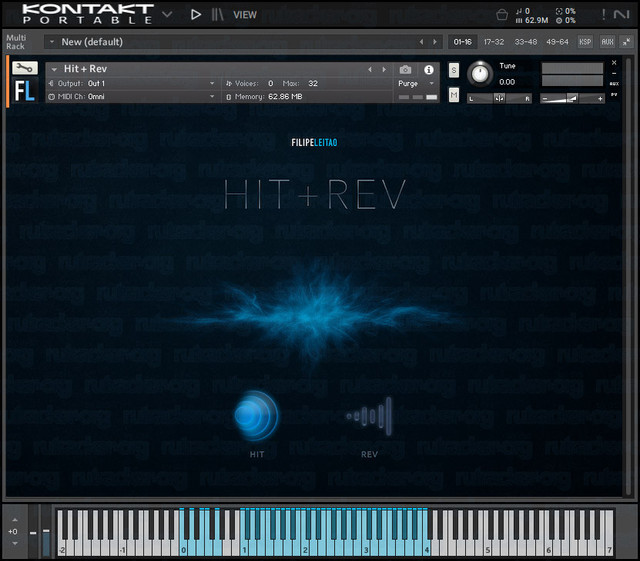Open the VIEW menu

[245, 15]
